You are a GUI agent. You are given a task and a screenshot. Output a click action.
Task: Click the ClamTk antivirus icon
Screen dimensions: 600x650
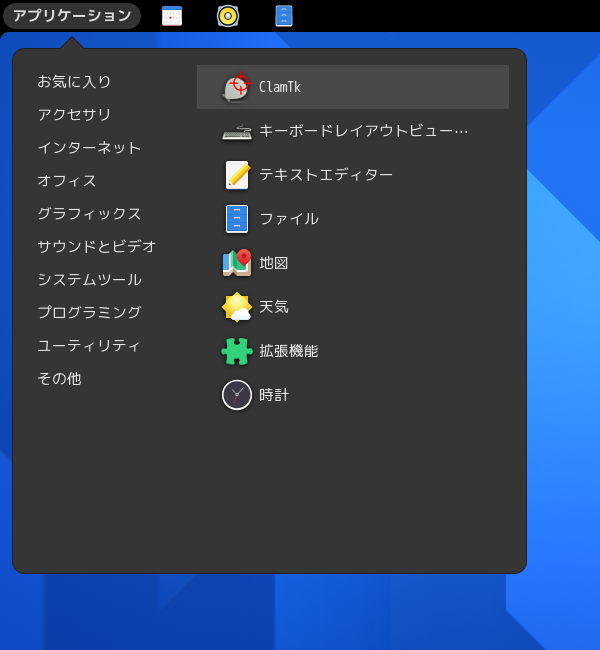pyautogui.click(x=237, y=87)
